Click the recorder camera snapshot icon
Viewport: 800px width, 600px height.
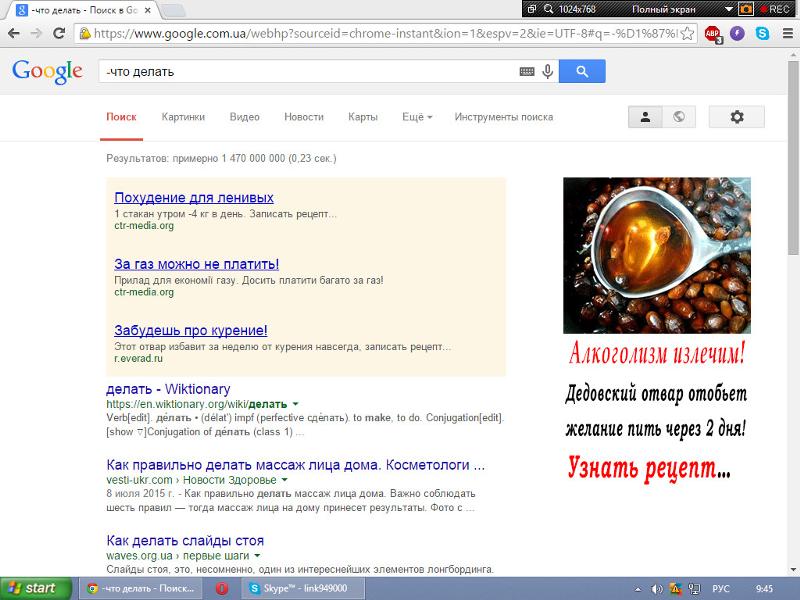(746, 9)
